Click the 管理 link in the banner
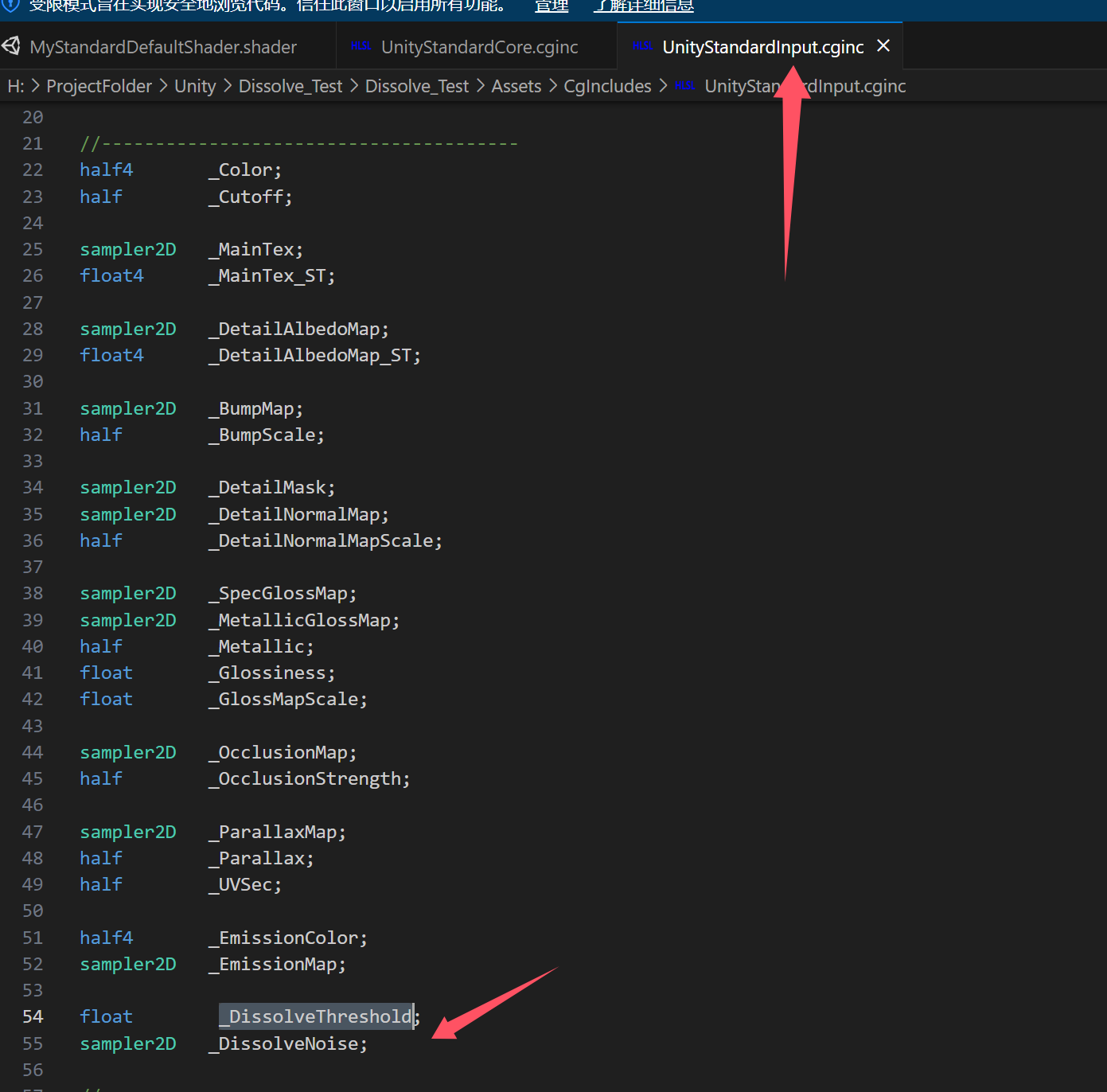The image size is (1107, 1092). click(x=551, y=6)
